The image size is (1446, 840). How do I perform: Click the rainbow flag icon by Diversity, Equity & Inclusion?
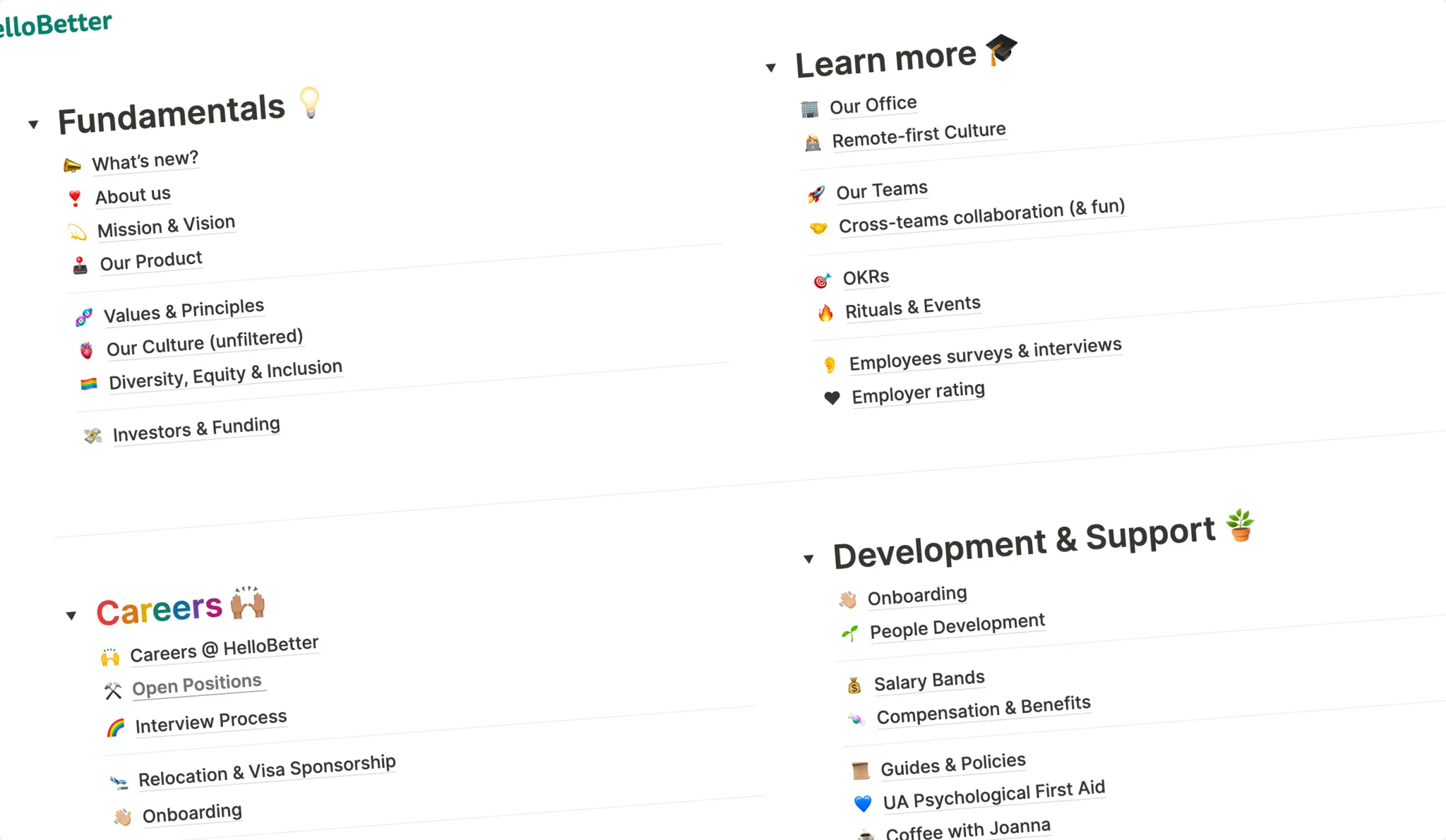89,384
